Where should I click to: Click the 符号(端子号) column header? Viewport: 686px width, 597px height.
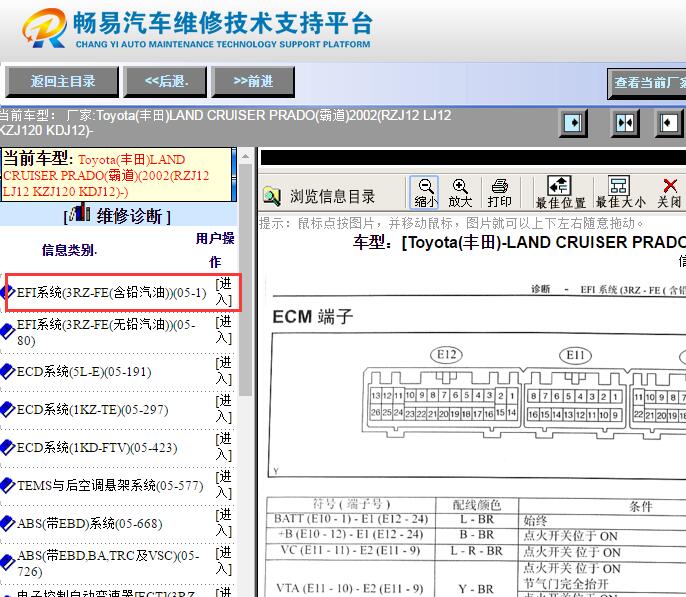[x=351, y=504]
